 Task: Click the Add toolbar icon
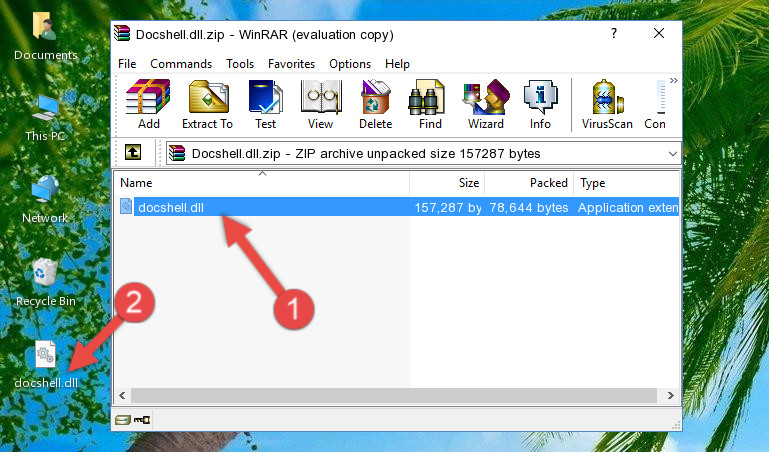[x=148, y=104]
